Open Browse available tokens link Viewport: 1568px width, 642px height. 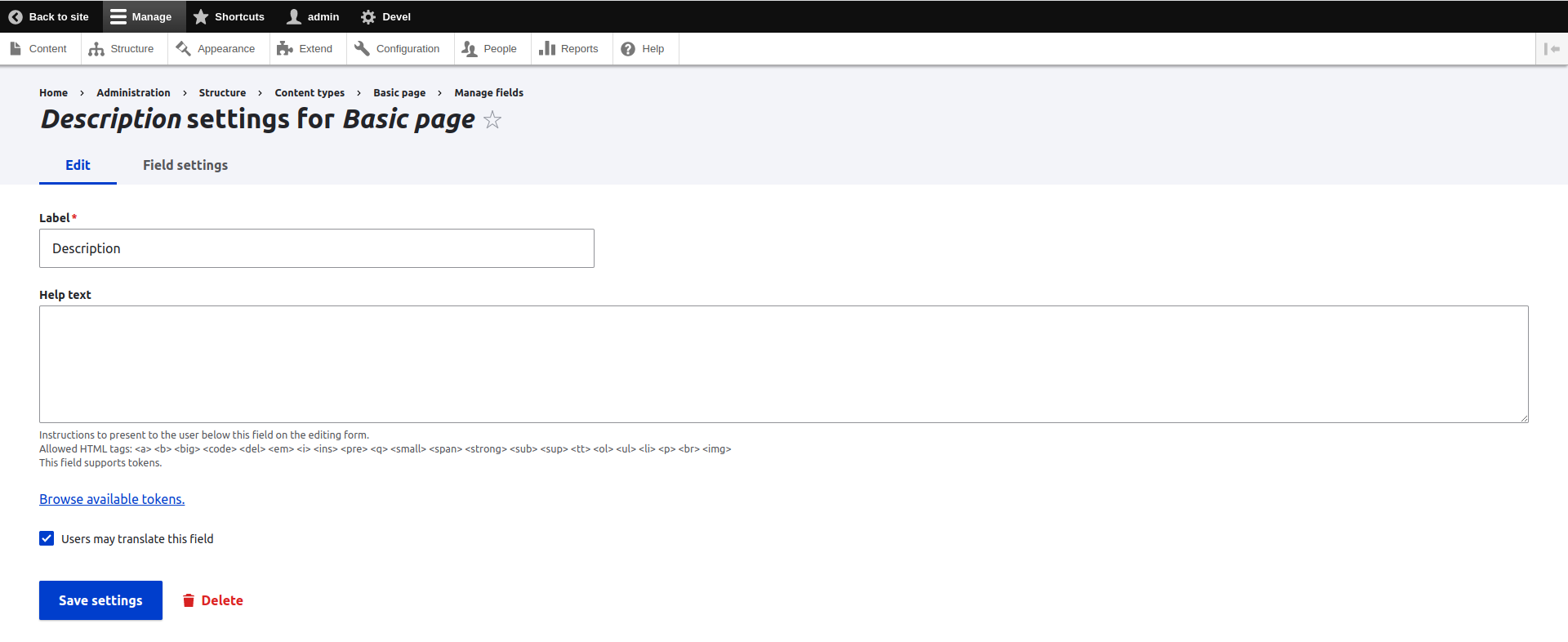[112, 499]
